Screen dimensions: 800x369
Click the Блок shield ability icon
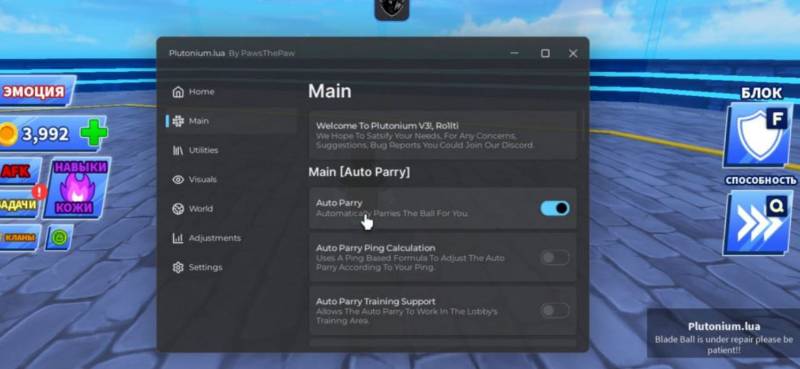click(x=758, y=135)
